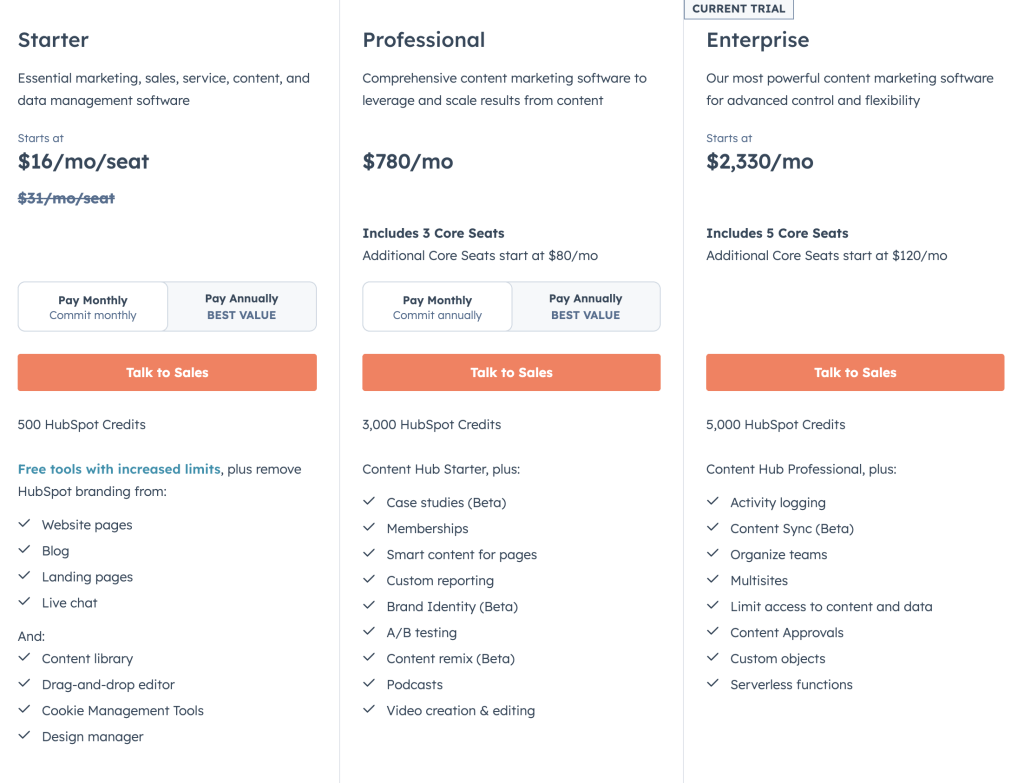Click the checkmark next to A/B testing

click(368, 632)
